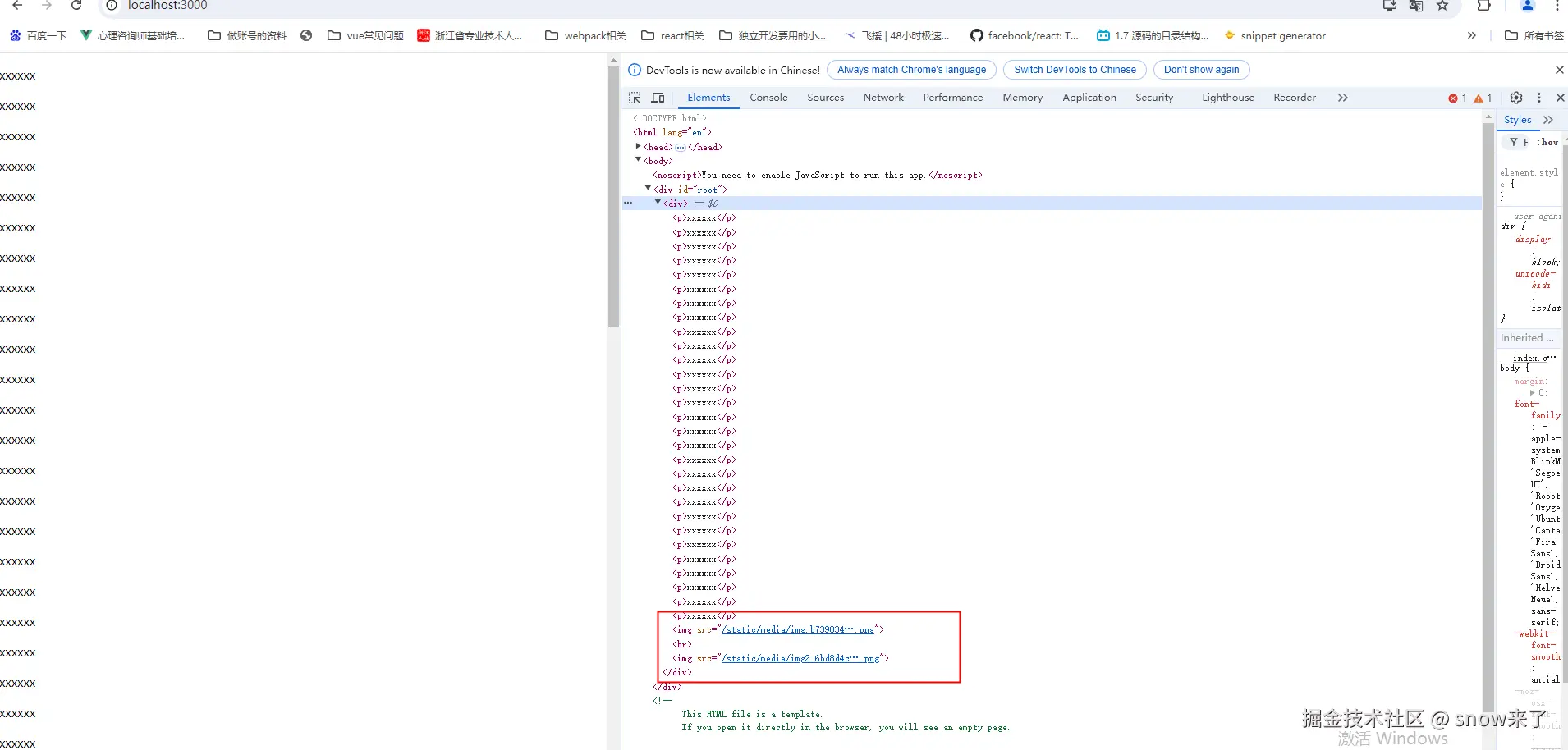This screenshot has height=750, width=1568.
Task: Open the Chrome three-dot menu
Action: (x=1557, y=5)
